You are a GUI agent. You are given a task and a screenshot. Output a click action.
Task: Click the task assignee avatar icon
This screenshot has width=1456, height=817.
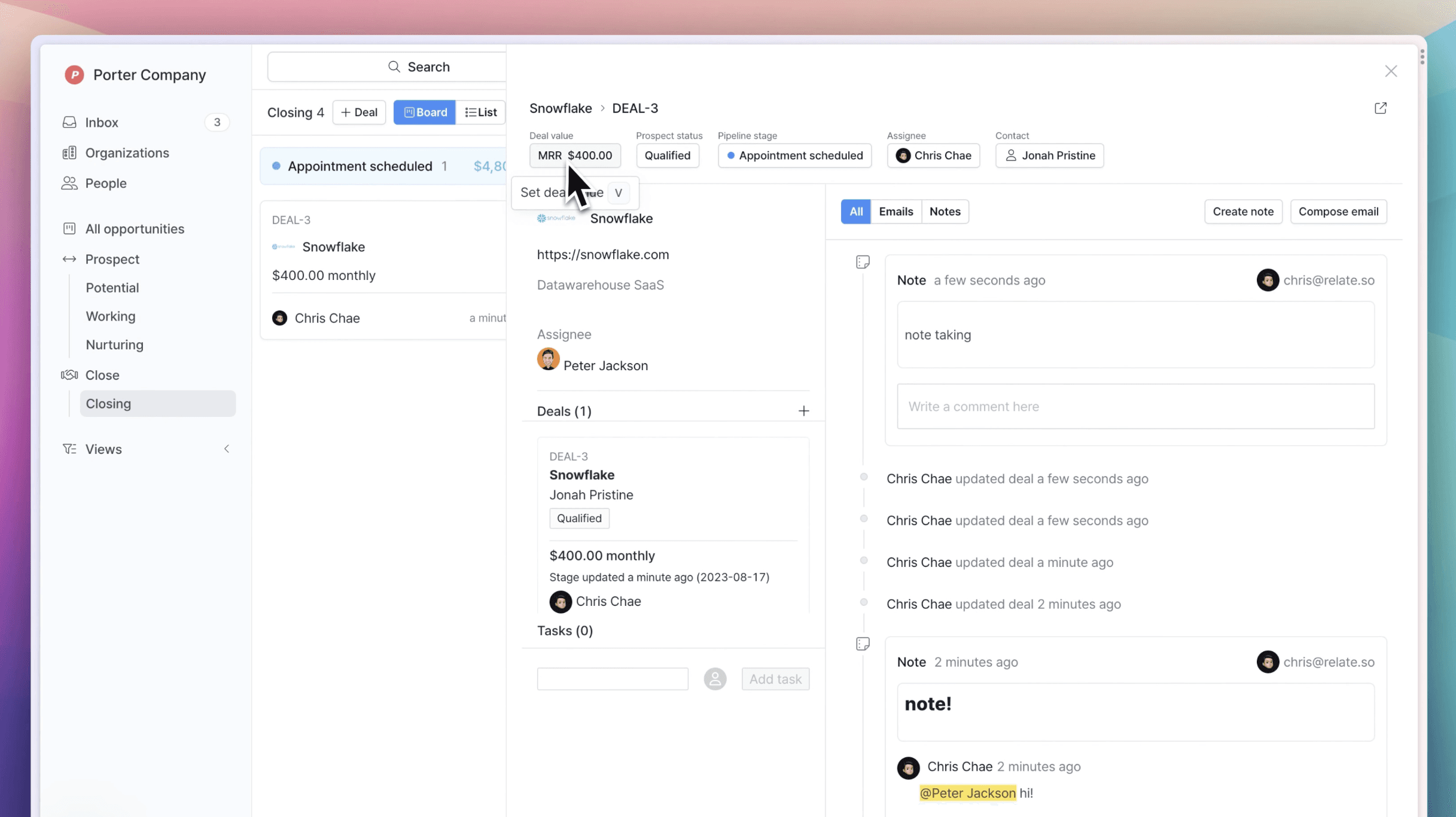tap(715, 679)
